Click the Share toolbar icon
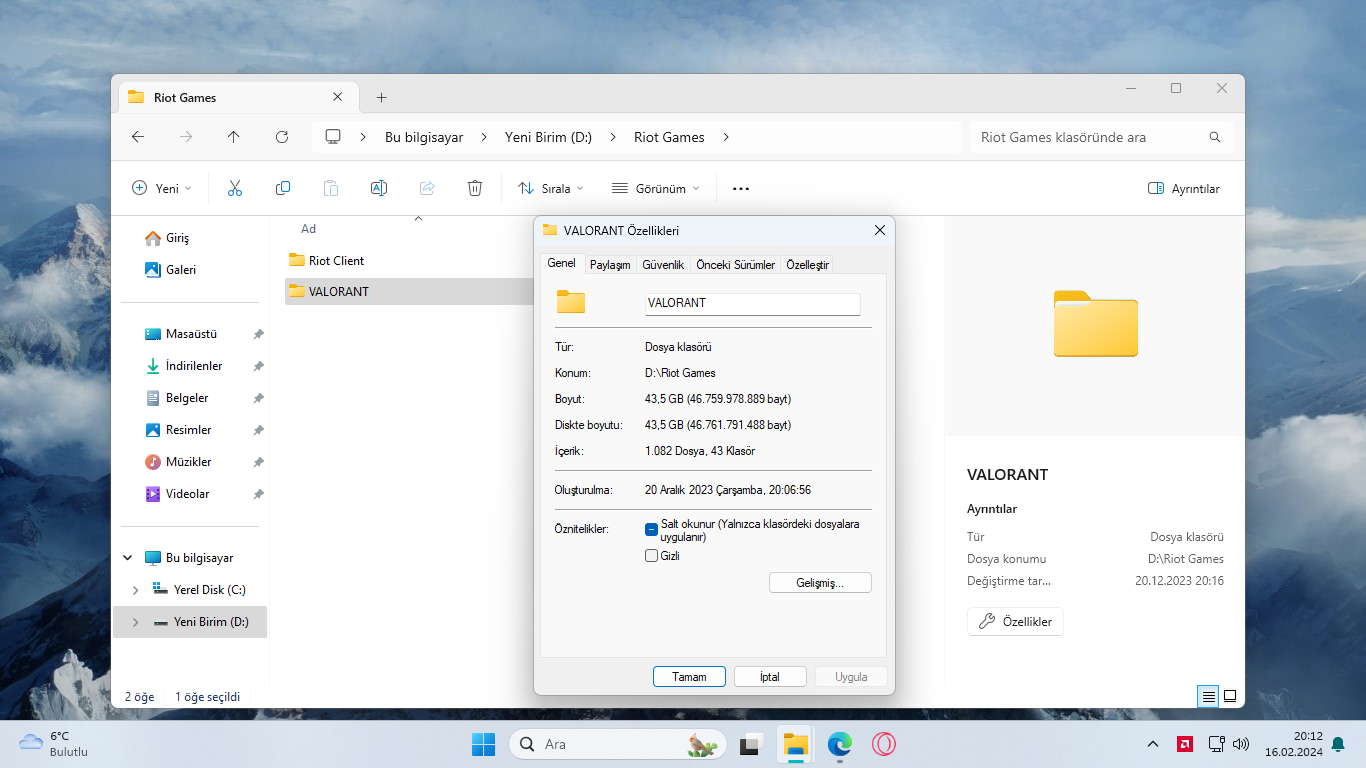 (x=427, y=188)
